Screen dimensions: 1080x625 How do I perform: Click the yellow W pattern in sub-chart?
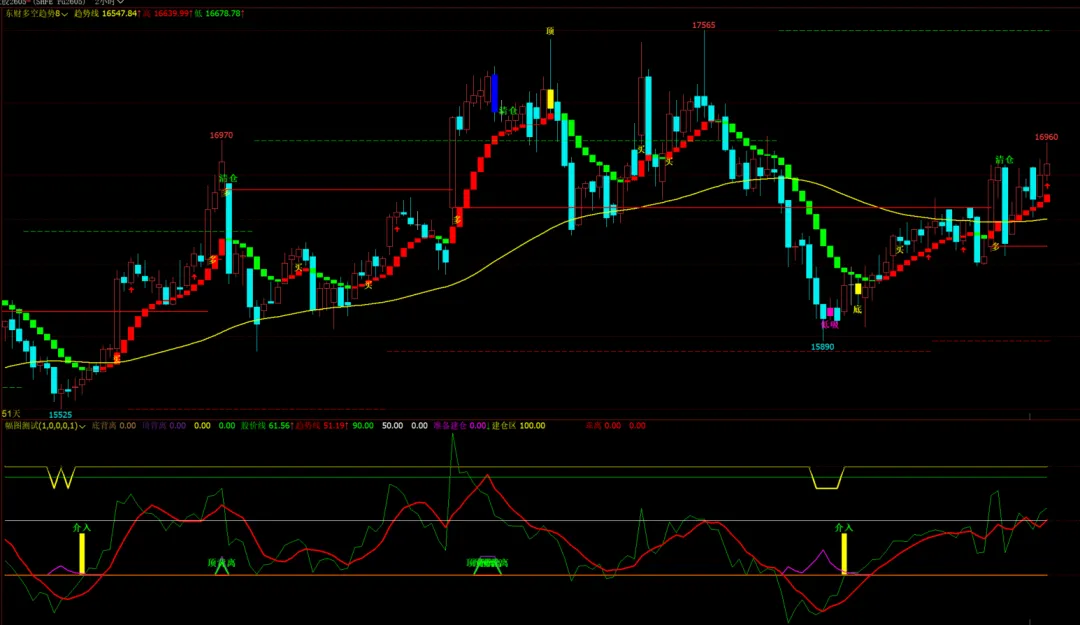[61, 478]
